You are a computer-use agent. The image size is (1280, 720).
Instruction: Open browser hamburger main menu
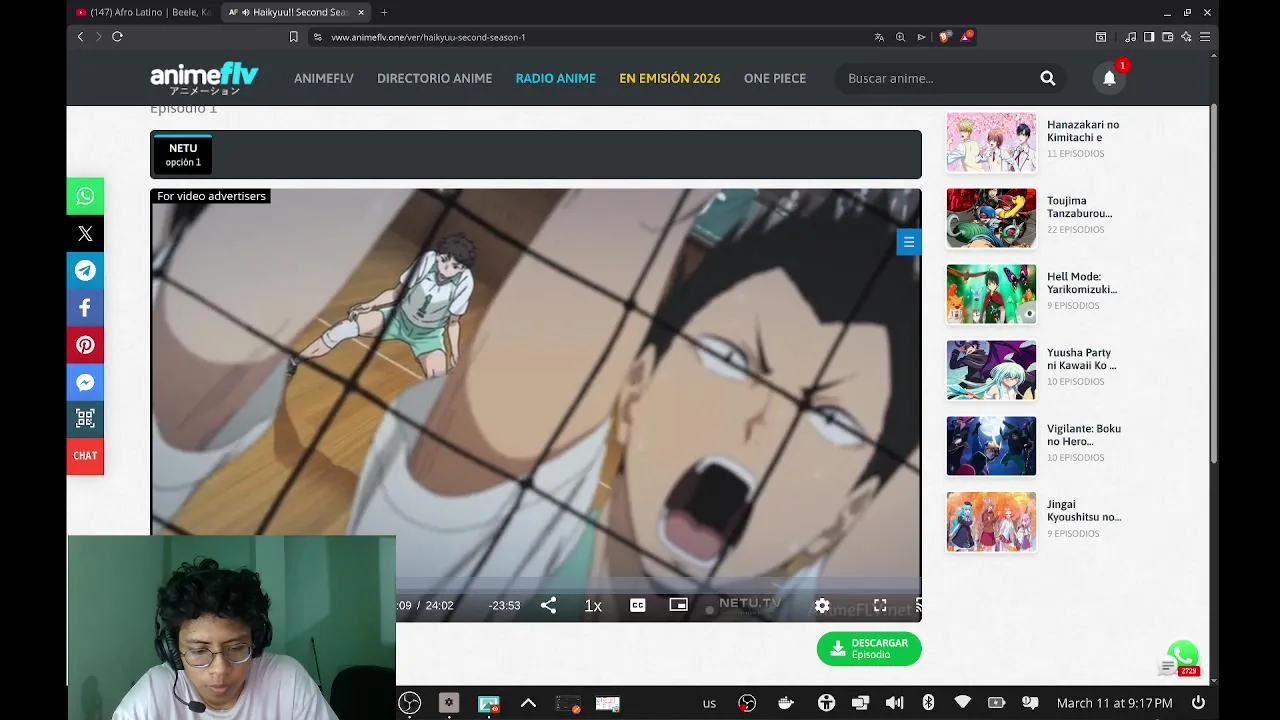point(1205,37)
